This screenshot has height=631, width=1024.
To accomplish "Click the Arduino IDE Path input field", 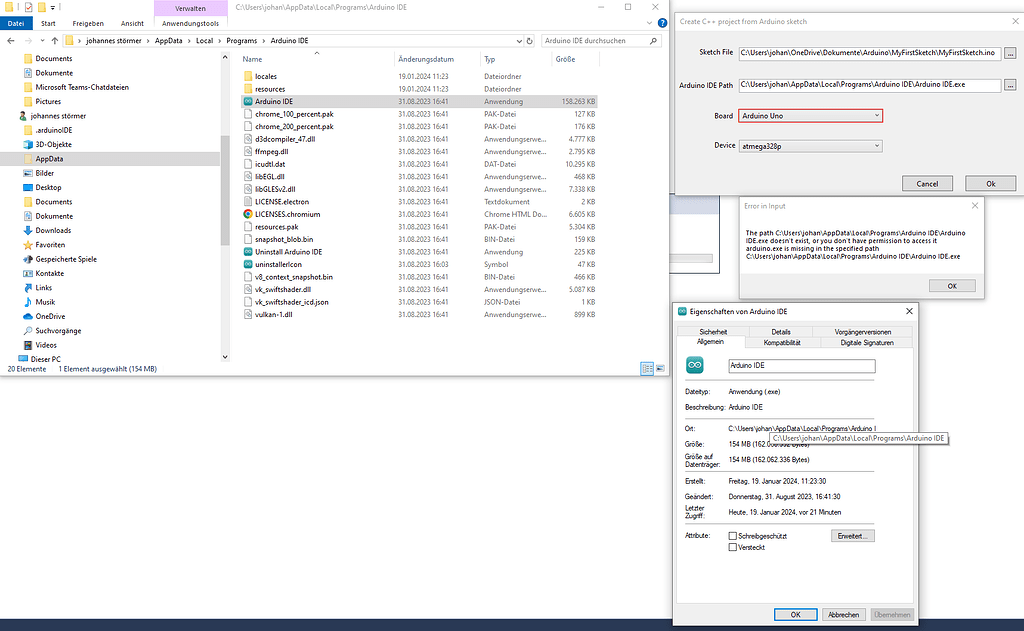I will tap(870, 85).
